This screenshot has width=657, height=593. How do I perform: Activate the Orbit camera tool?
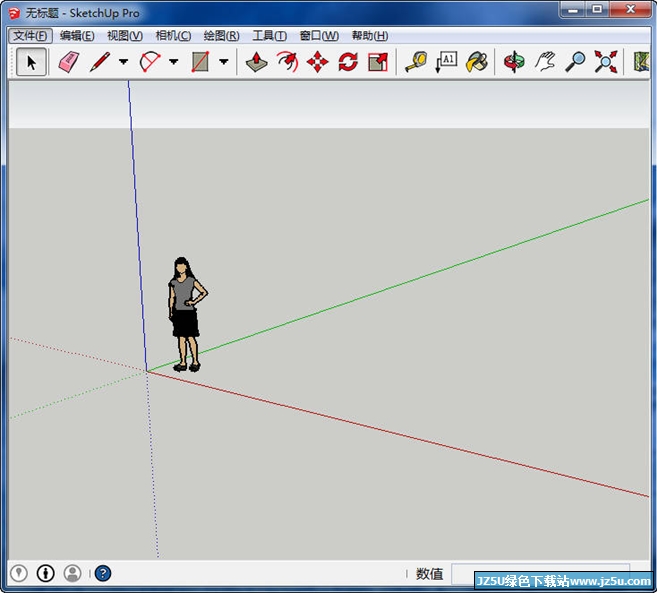[514, 62]
